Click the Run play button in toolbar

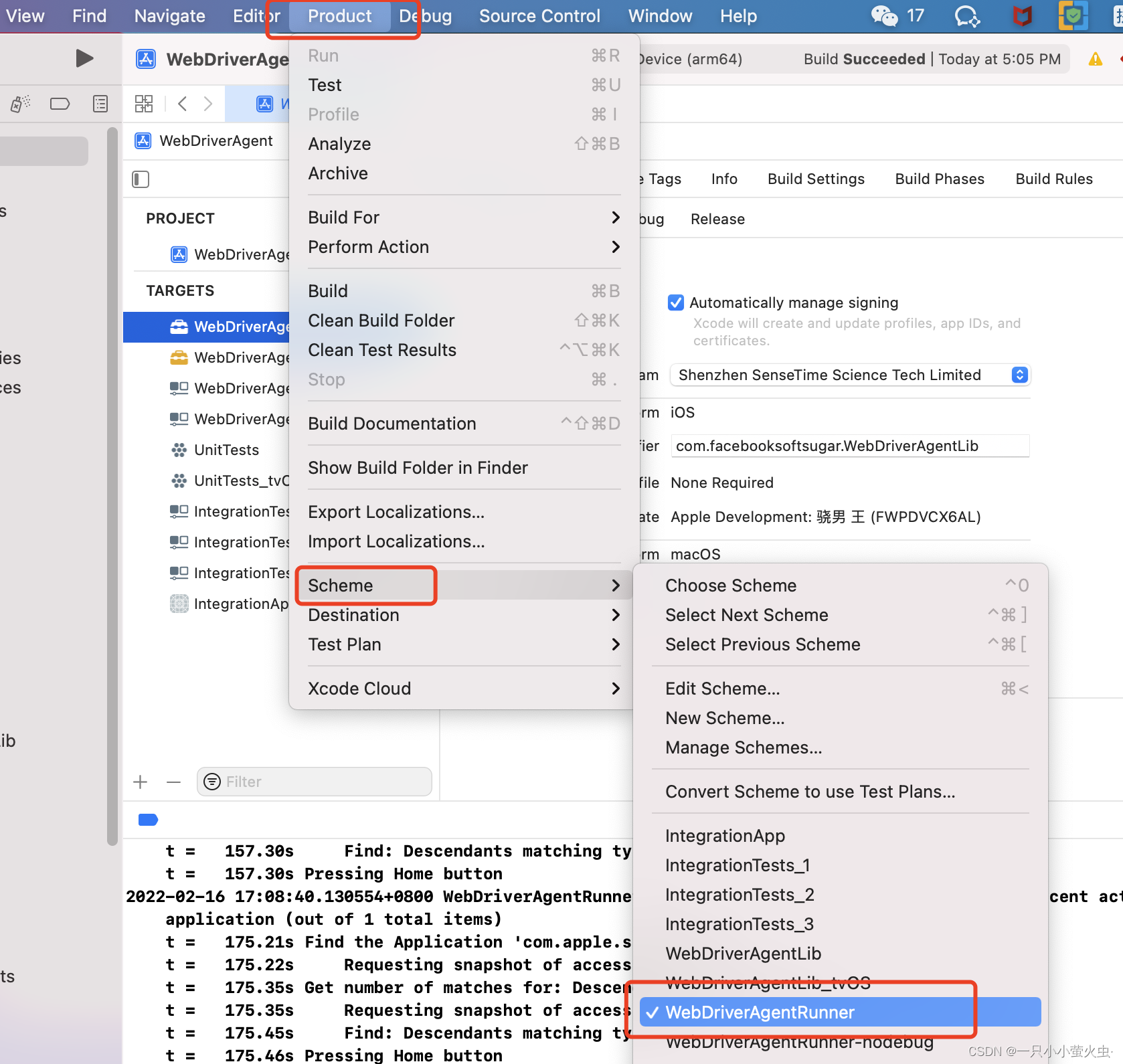pos(84,59)
